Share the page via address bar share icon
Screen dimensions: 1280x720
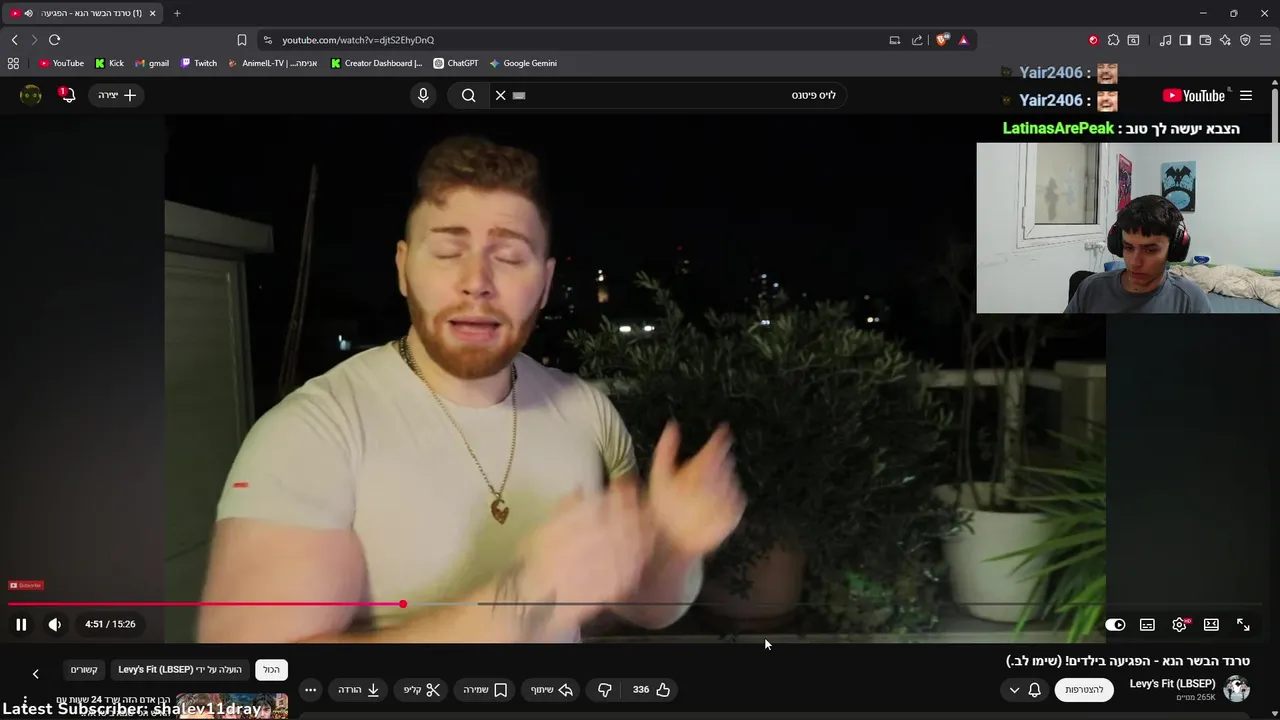918,40
